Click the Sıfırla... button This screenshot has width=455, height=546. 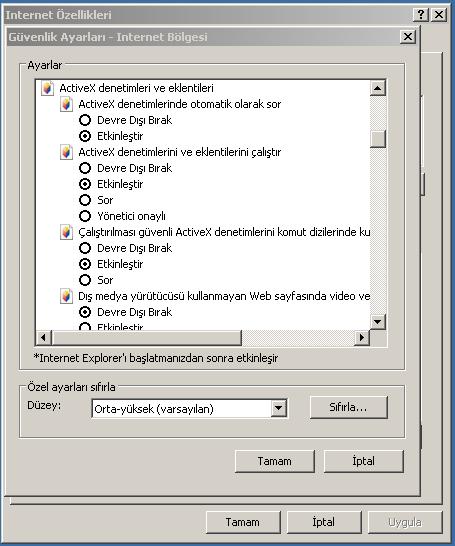click(348, 407)
